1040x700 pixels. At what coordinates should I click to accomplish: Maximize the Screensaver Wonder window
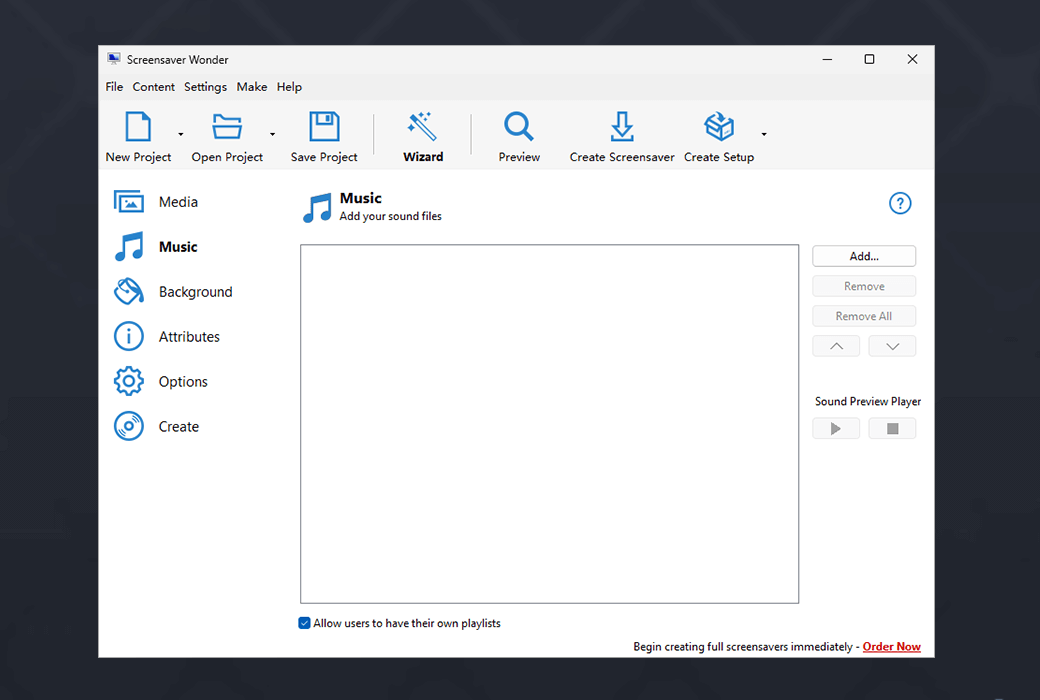pyautogui.click(x=870, y=59)
